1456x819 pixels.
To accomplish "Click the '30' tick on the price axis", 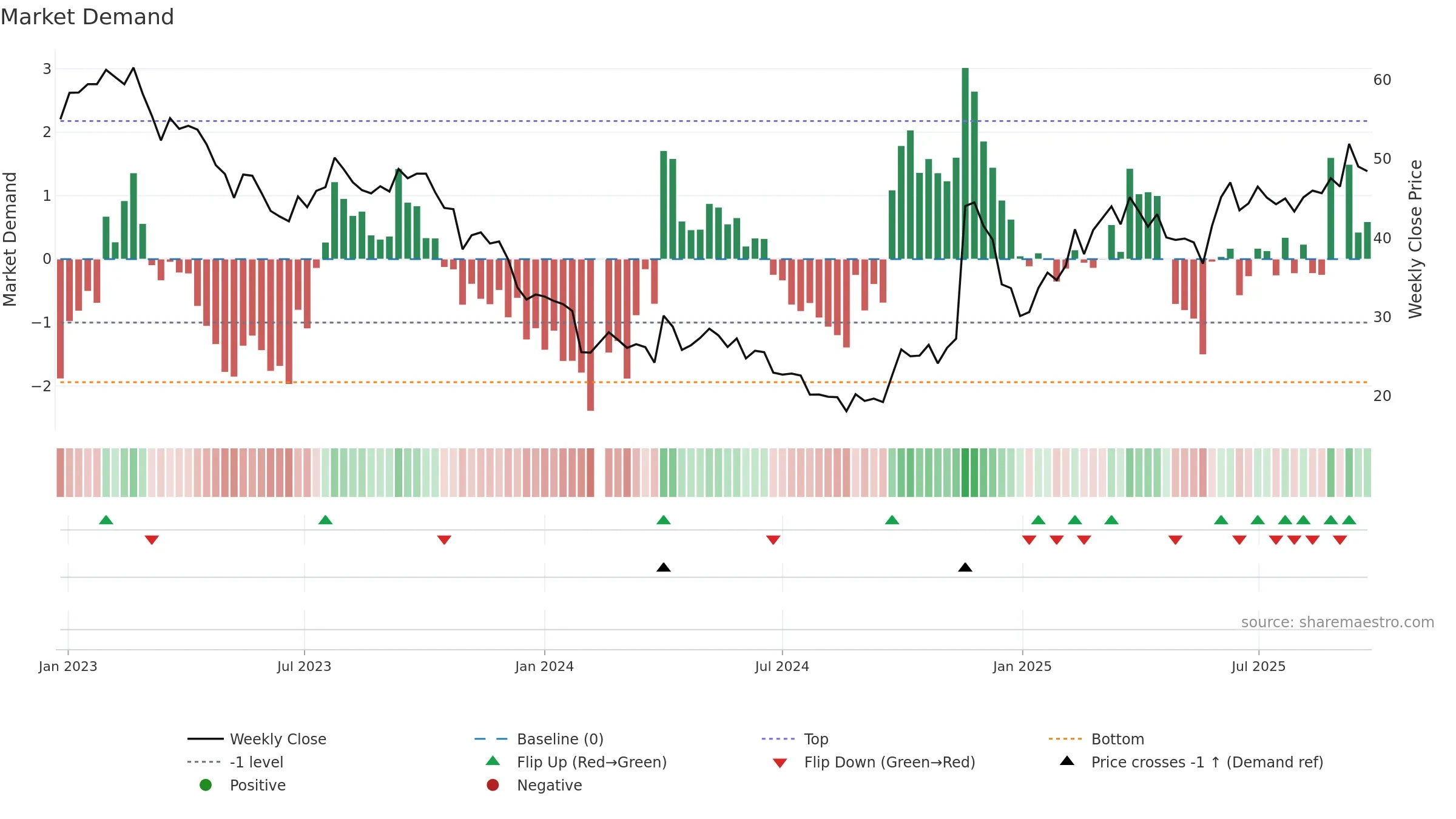I will (x=1383, y=317).
